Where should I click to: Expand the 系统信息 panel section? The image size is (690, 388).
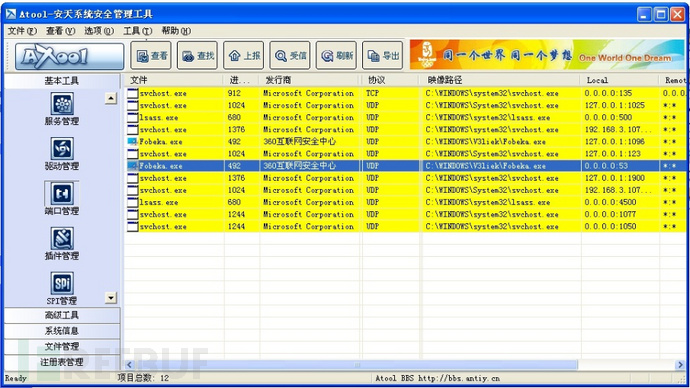point(62,331)
